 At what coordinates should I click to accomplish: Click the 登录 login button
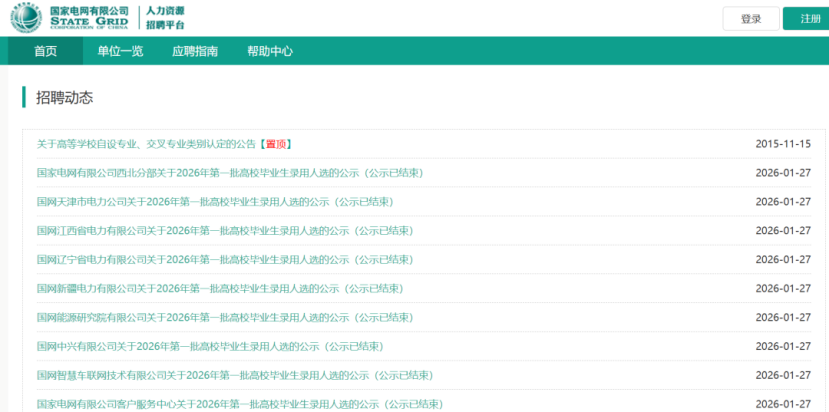pyautogui.click(x=751, y=19)
